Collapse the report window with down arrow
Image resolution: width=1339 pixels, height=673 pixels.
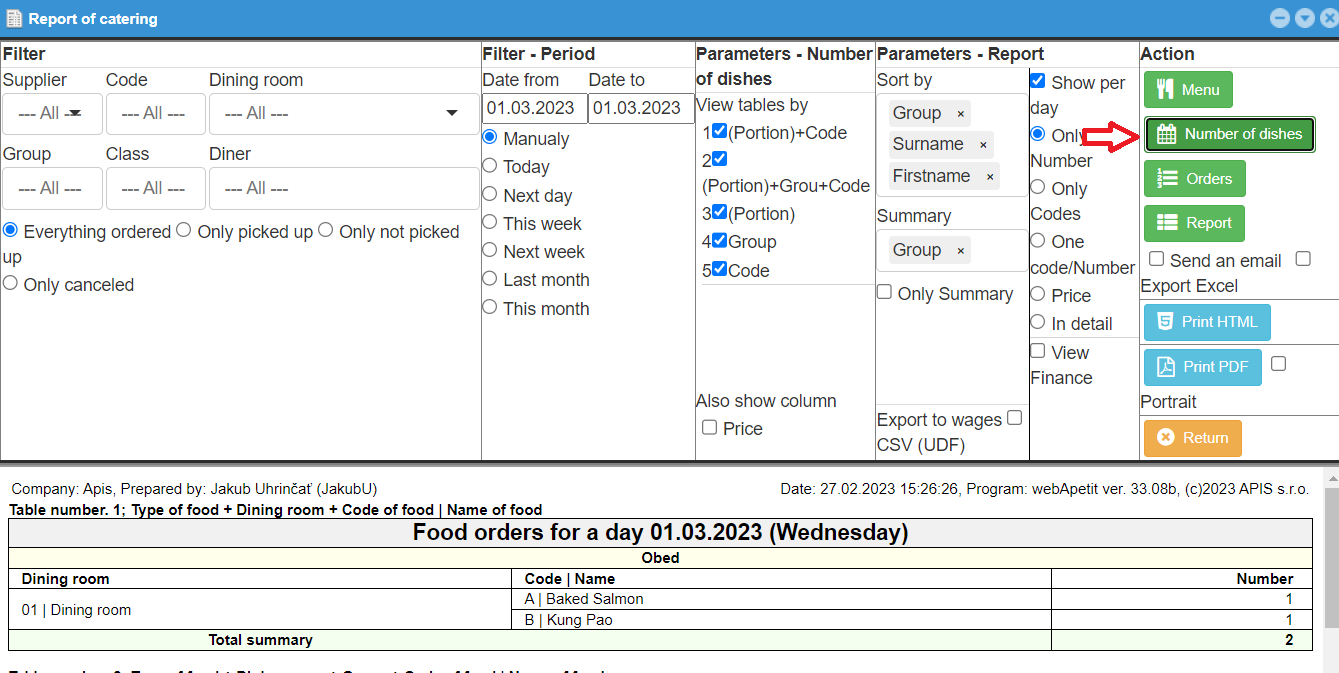[1304, 18]
